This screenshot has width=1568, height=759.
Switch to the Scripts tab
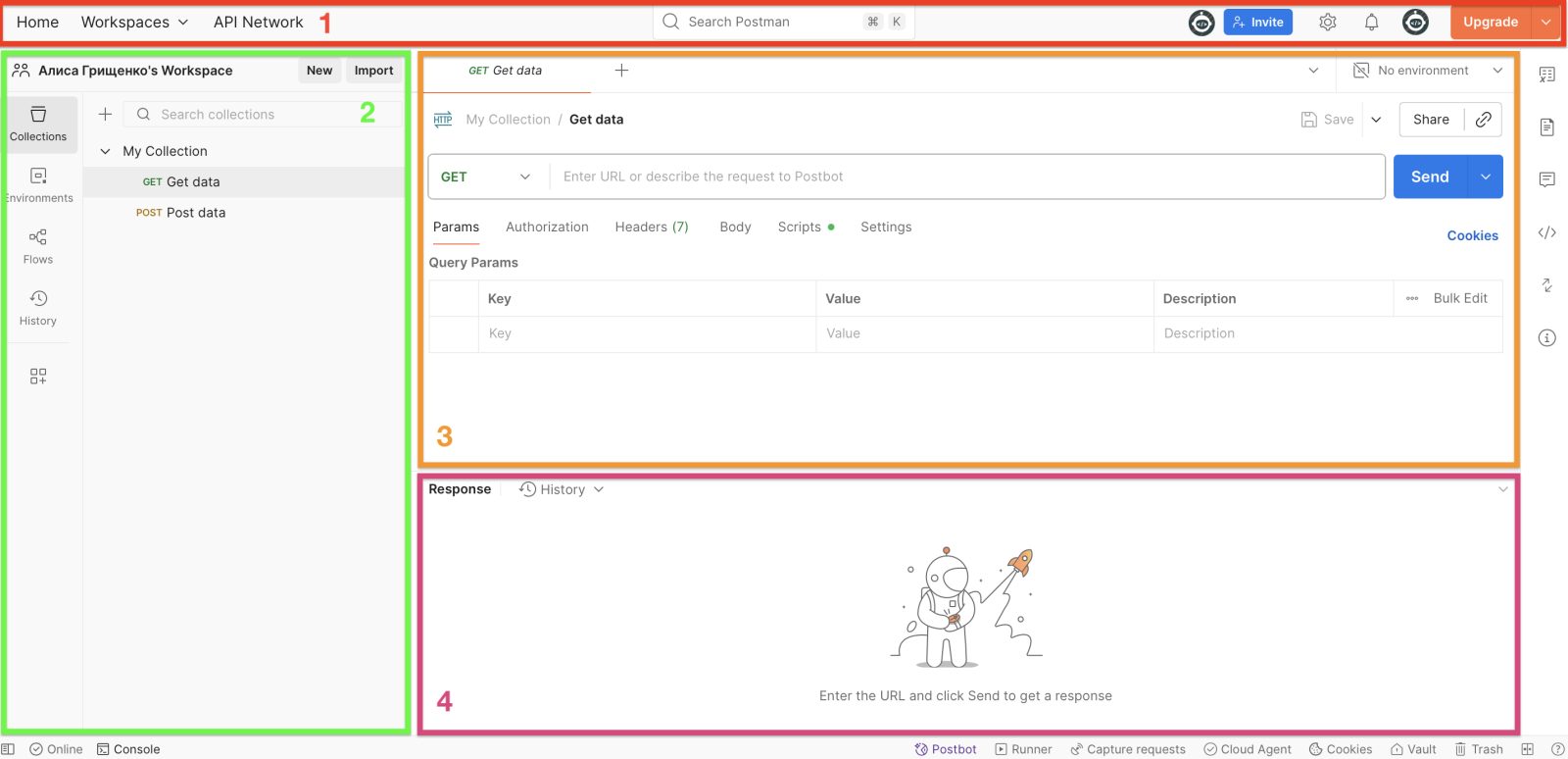tap(806, 227)
